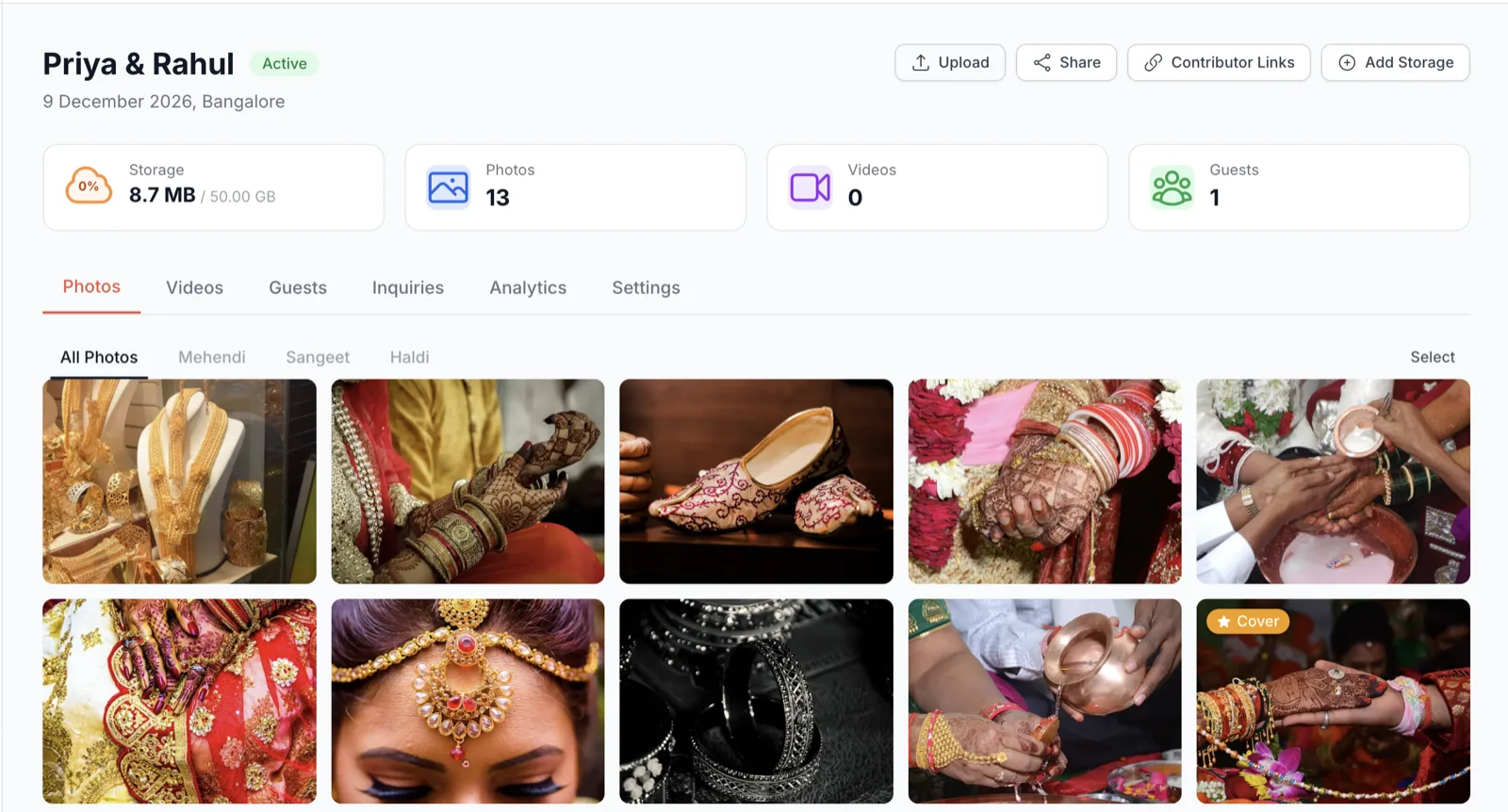1508x812 pixels.
Task: Click the Videos stat camera icon
Action: point(810,187)
